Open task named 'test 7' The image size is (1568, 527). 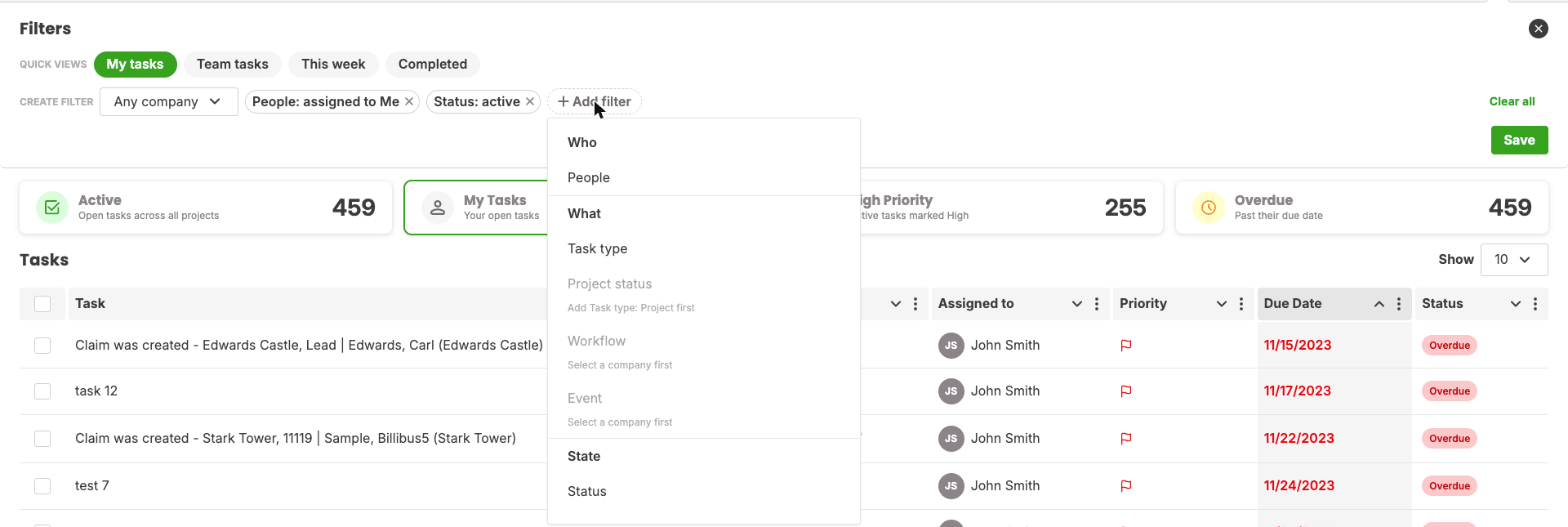[x=92, y=486]
